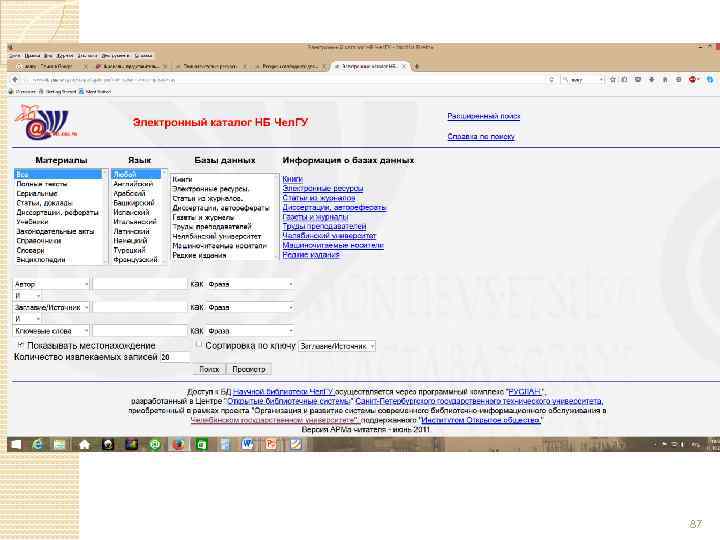Launch Internet Explorer from the taskbar

point(38,444)
